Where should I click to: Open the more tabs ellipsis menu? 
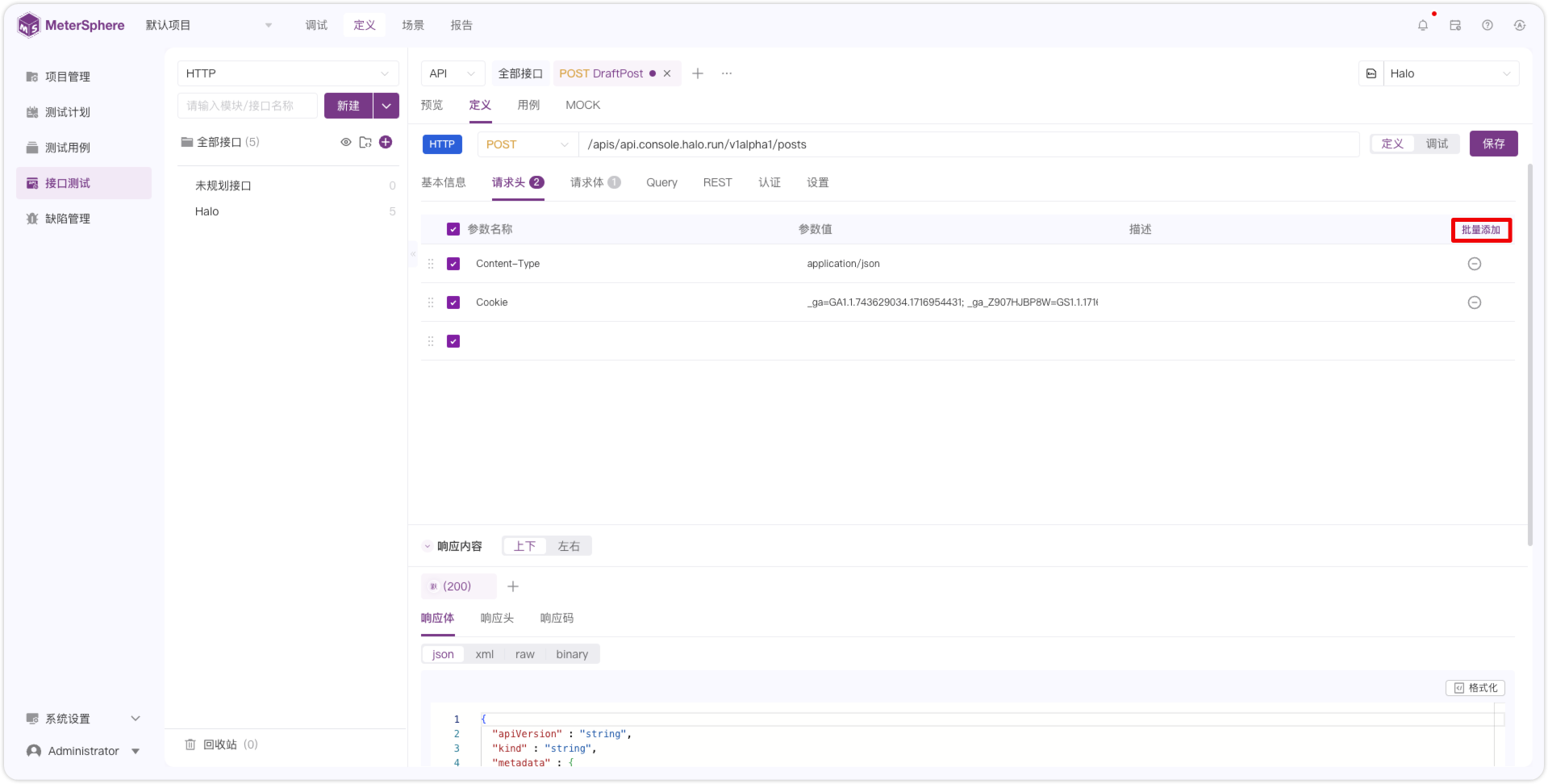pos(727,73)
